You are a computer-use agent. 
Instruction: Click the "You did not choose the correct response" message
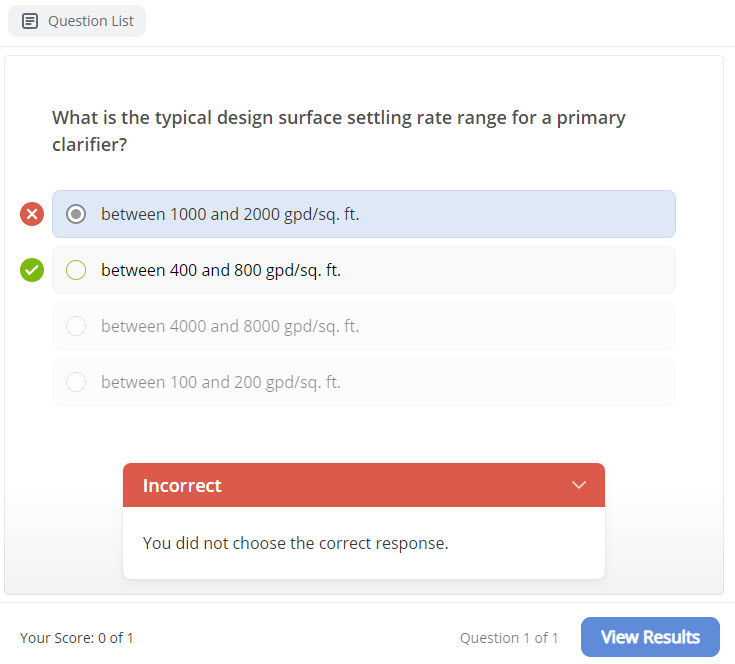[295, 543]
